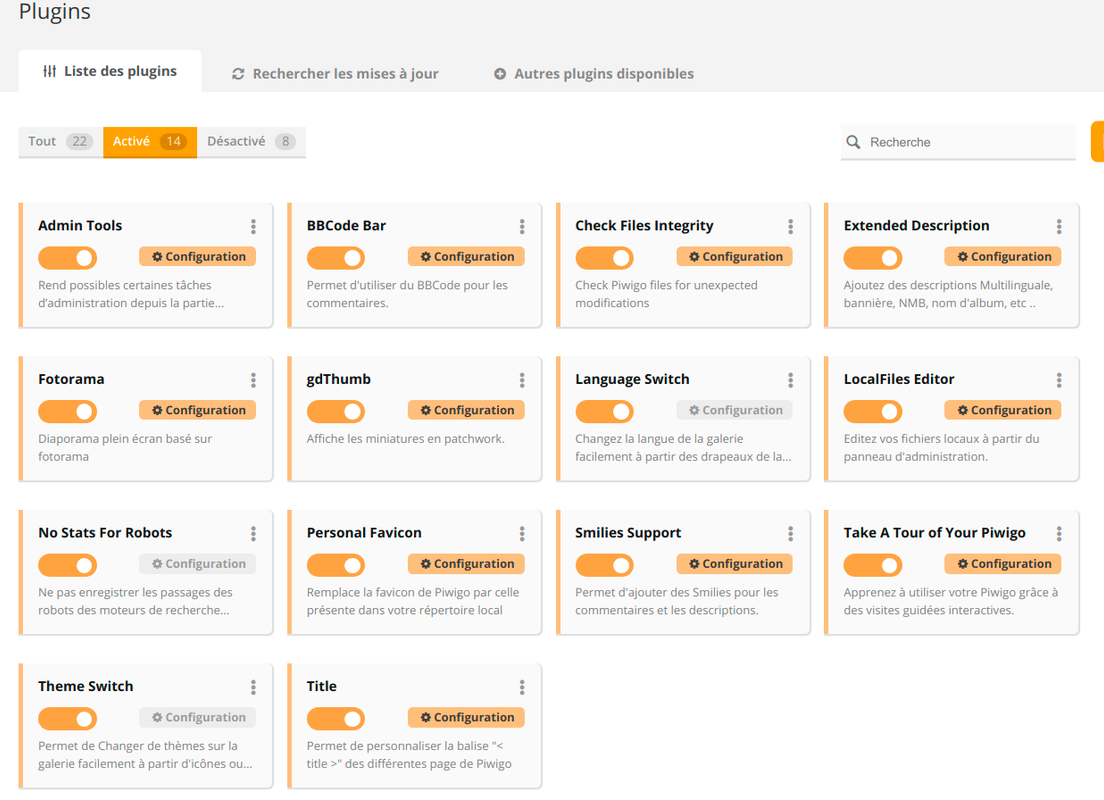Turn off Check Files Integrity toggle
Viewport: 1104px width, 800px height.
(605, 258)
